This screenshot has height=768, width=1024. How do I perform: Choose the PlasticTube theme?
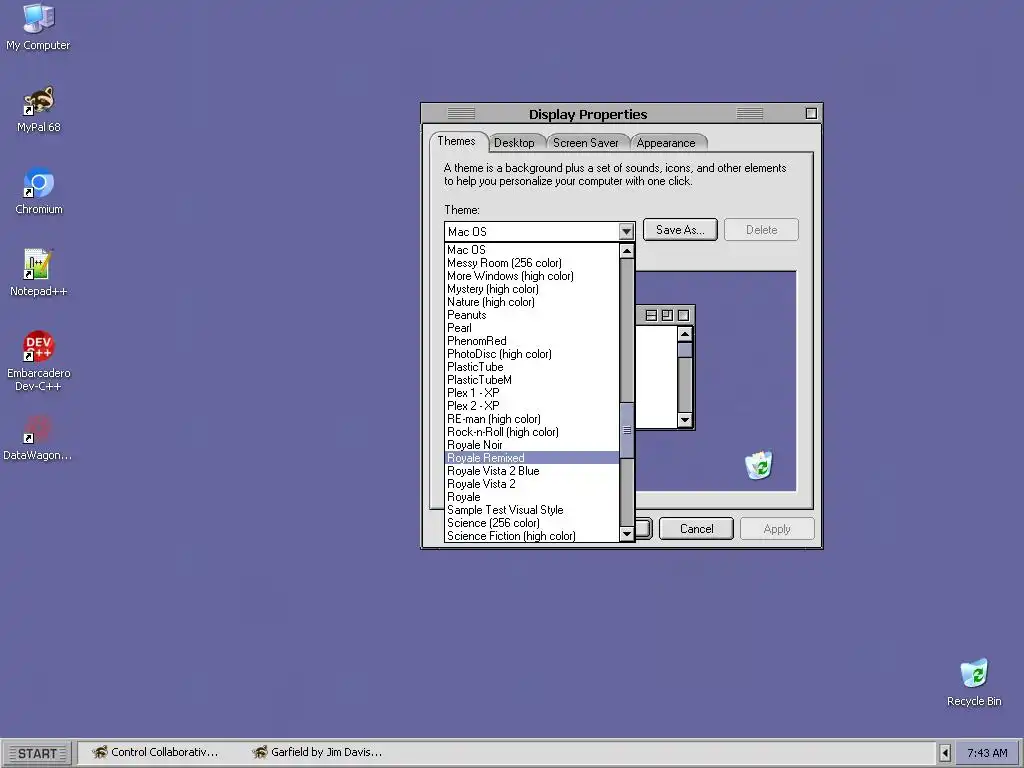click(x=532, y=367)
